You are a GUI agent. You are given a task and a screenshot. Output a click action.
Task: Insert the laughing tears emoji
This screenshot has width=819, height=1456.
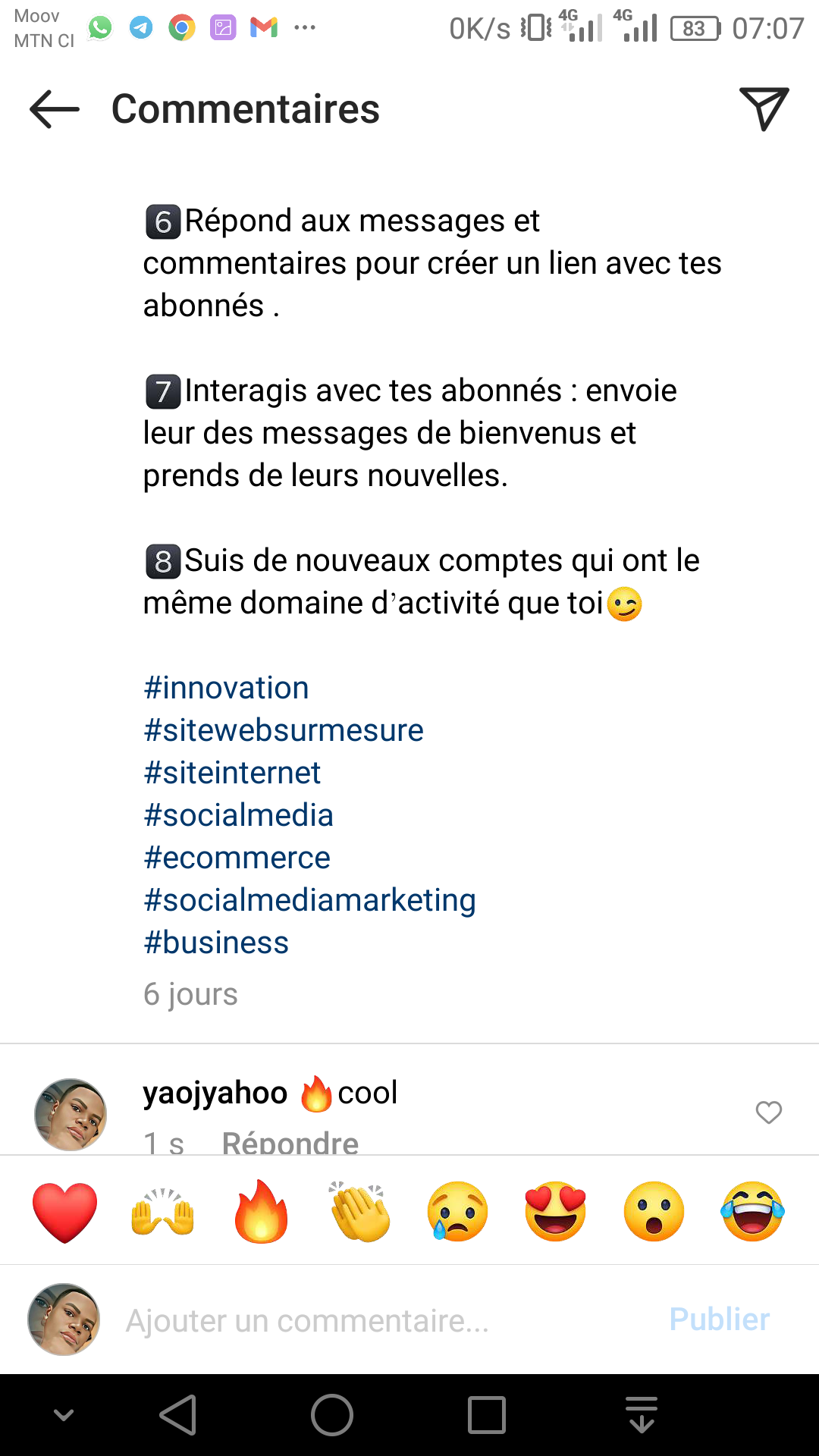coord(752,1211)
